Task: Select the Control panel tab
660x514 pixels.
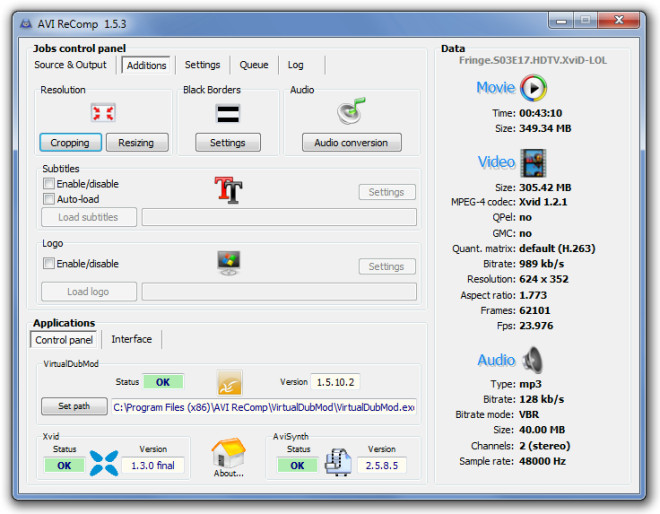Action: coord(64,340)
